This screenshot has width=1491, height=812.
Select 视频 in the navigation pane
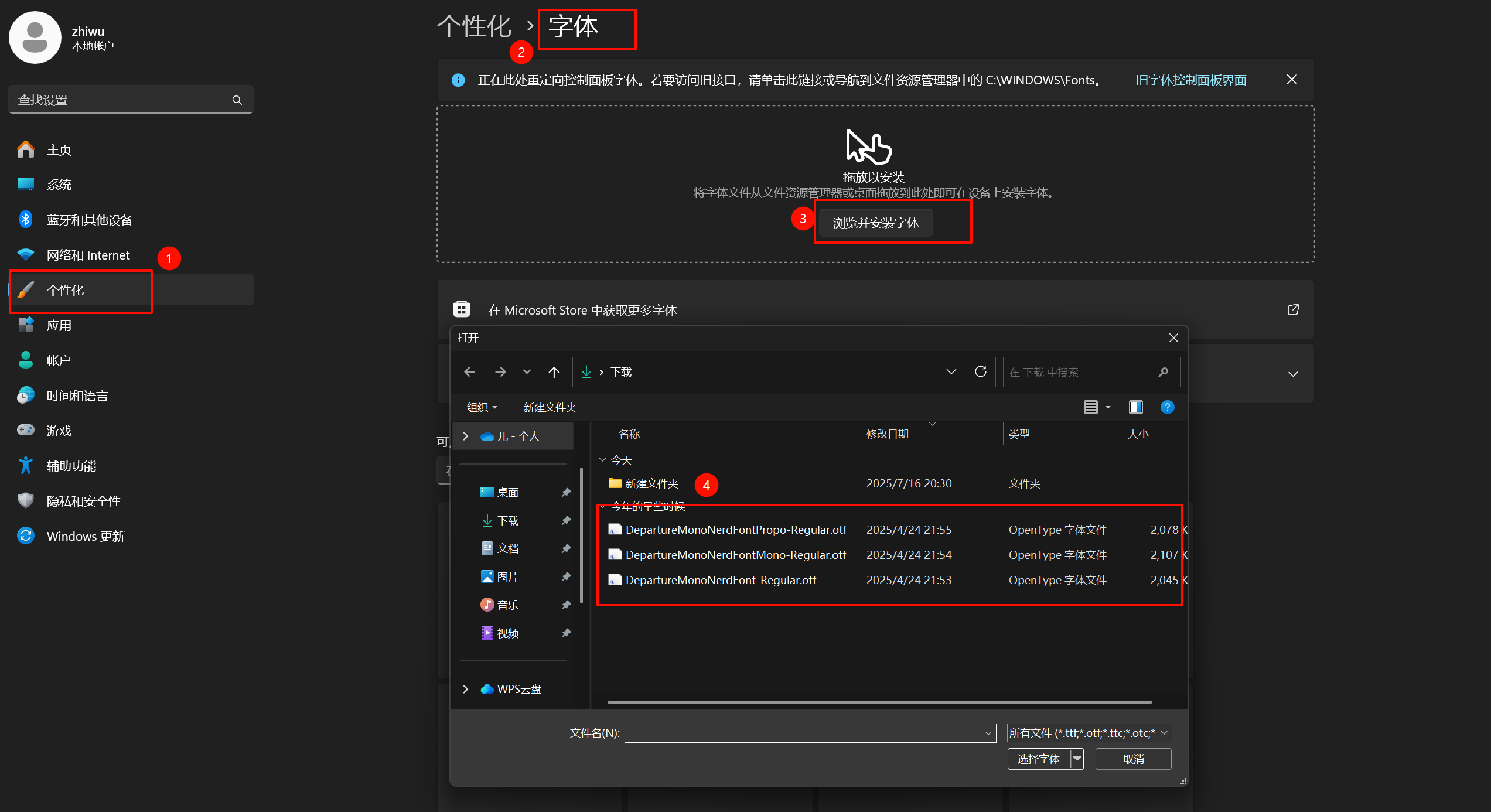(x=507, y=633)
